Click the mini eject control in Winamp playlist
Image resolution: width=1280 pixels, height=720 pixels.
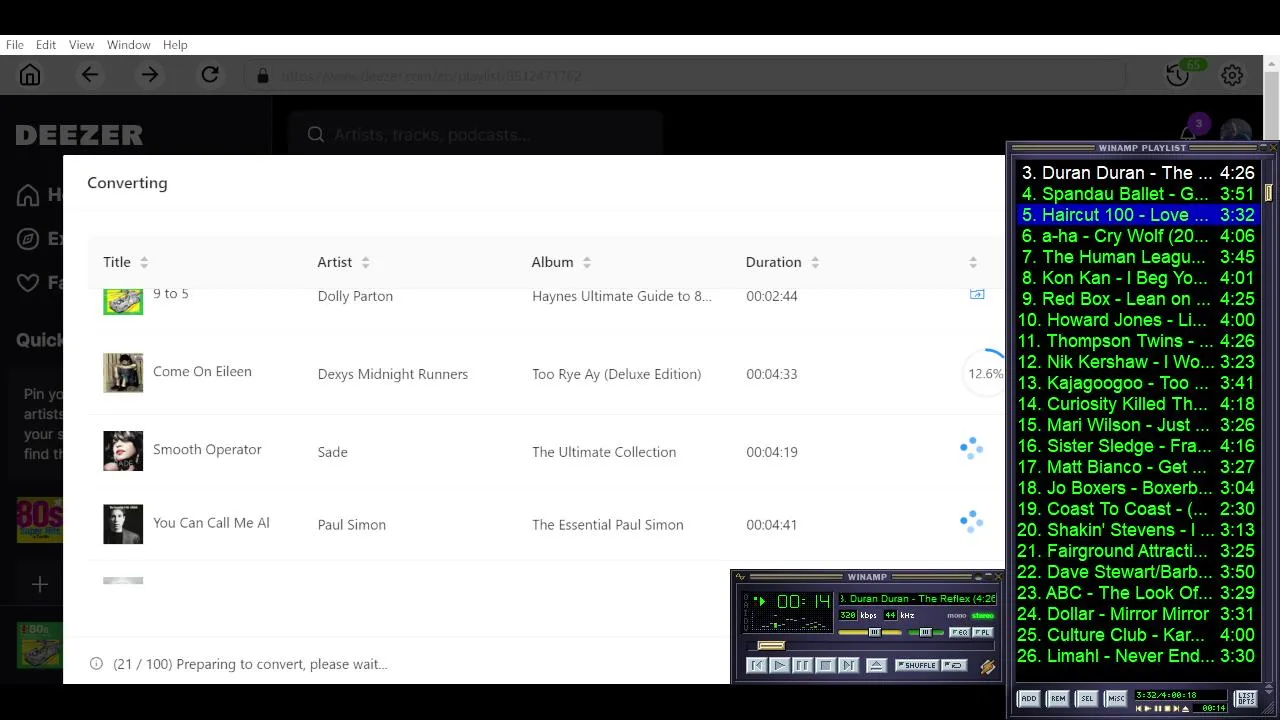1184,708
